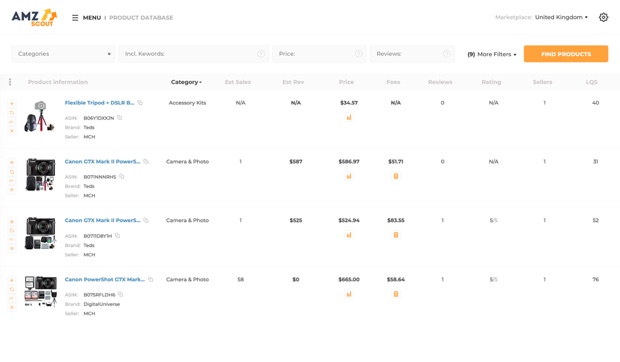Open Canon G7X link priced $524.94
Viewport: 620px width, 362px height.
point(102,221)
